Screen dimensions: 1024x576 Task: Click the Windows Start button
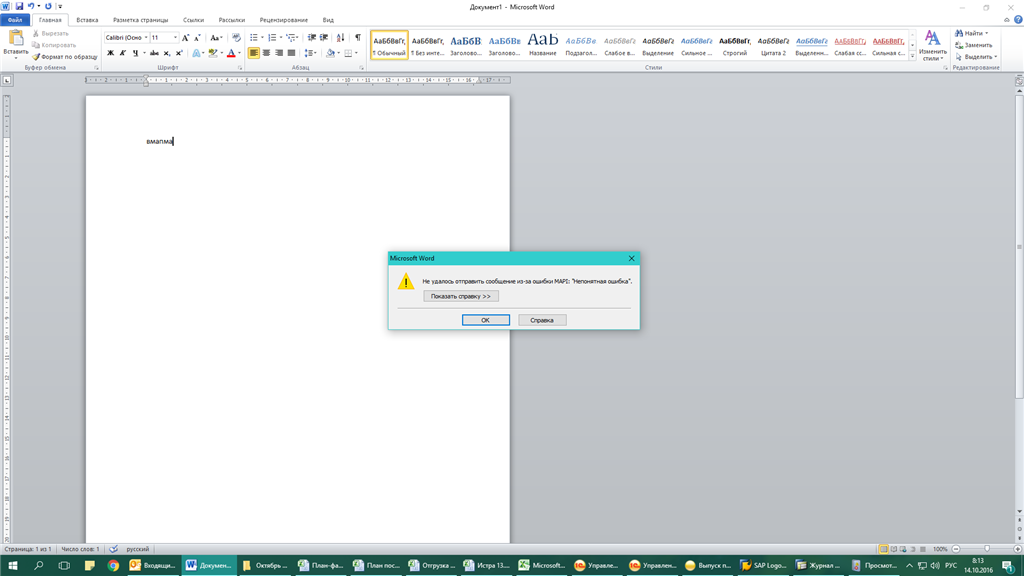pos(12,566)
